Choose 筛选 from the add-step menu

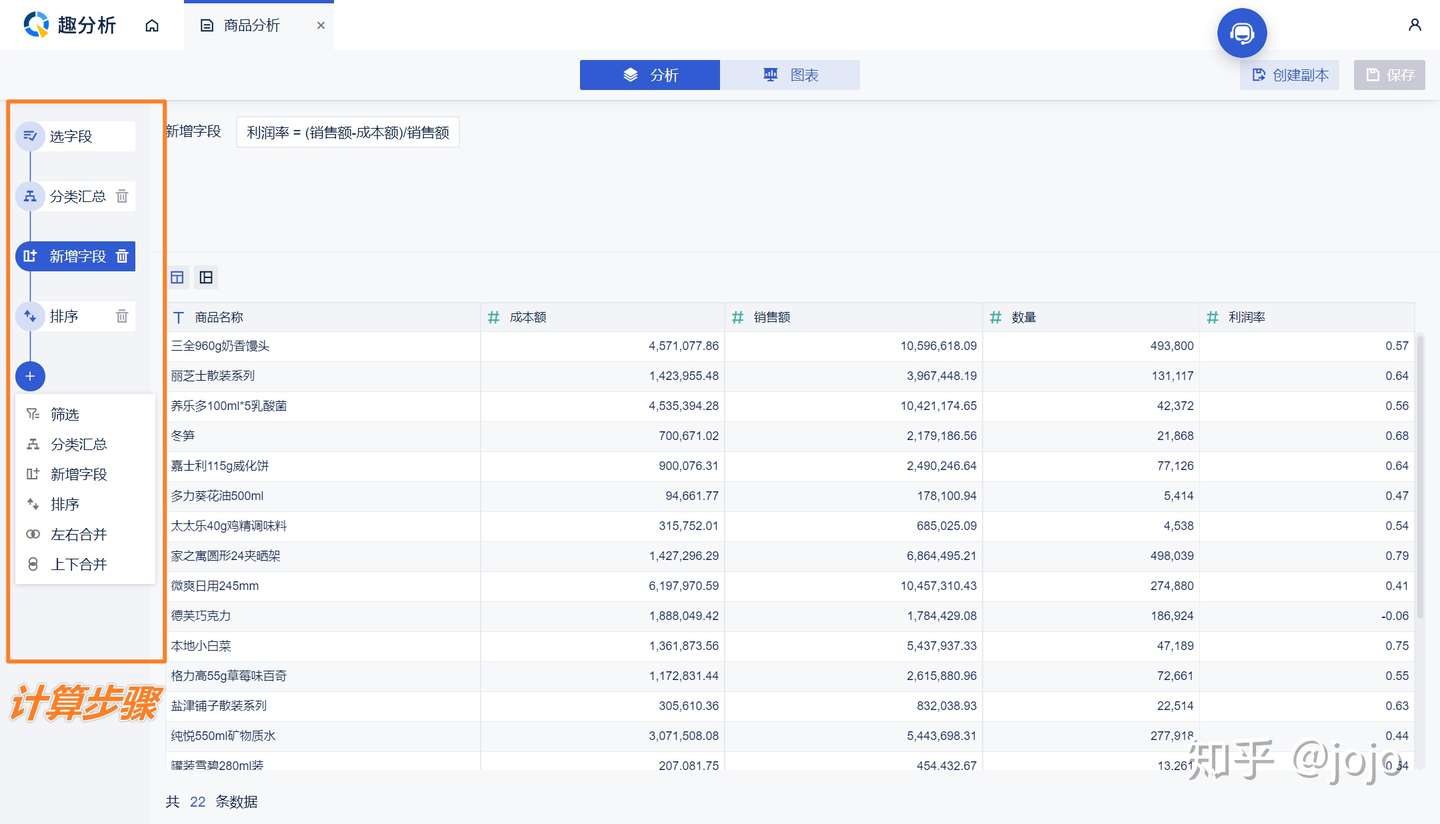pos(85,414)
